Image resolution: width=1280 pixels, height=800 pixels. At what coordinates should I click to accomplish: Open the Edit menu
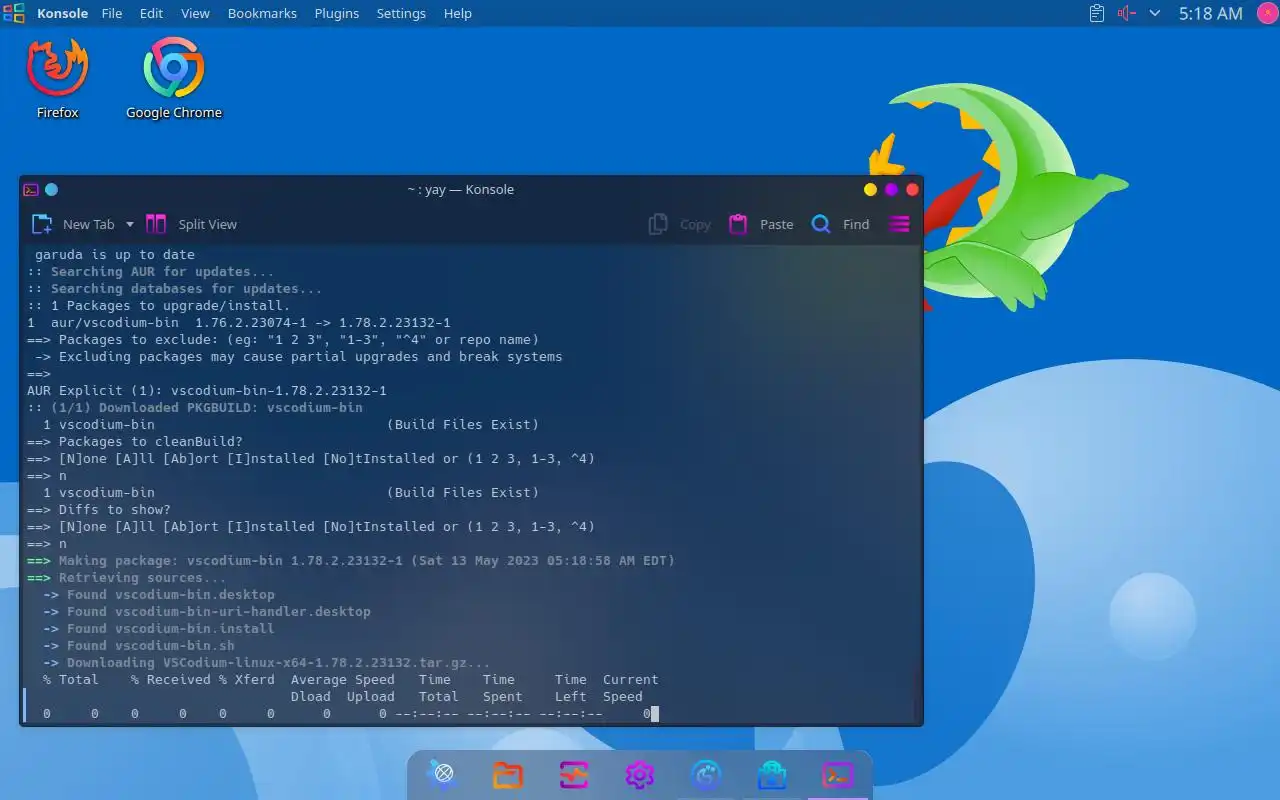click(151, 13)
